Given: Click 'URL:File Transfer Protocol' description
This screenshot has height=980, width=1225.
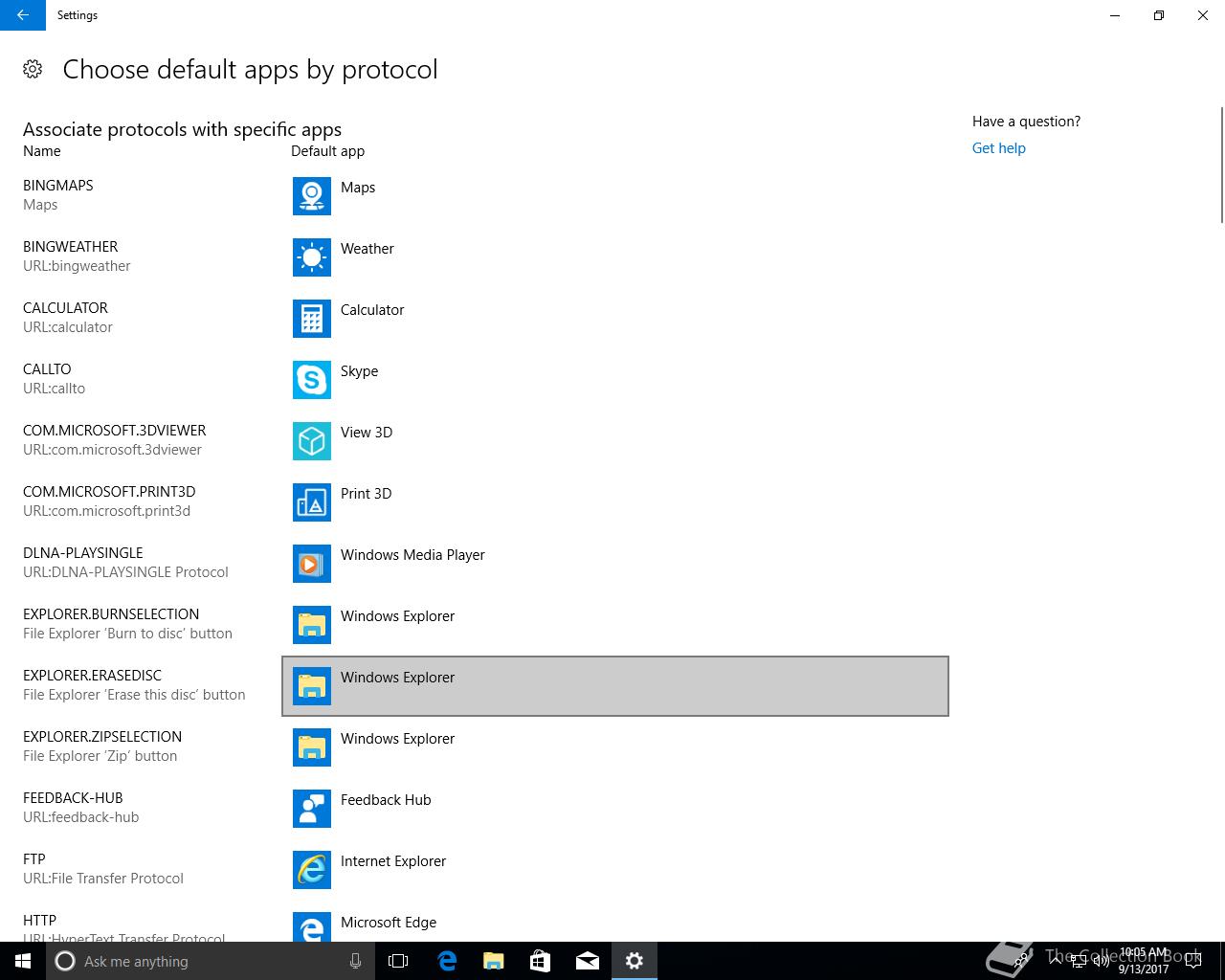Looking at the screenshot, I should pos(103,879).
